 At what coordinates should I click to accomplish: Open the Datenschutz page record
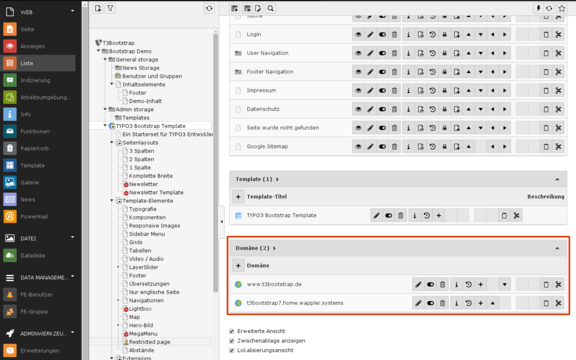(x=263, y=109)
